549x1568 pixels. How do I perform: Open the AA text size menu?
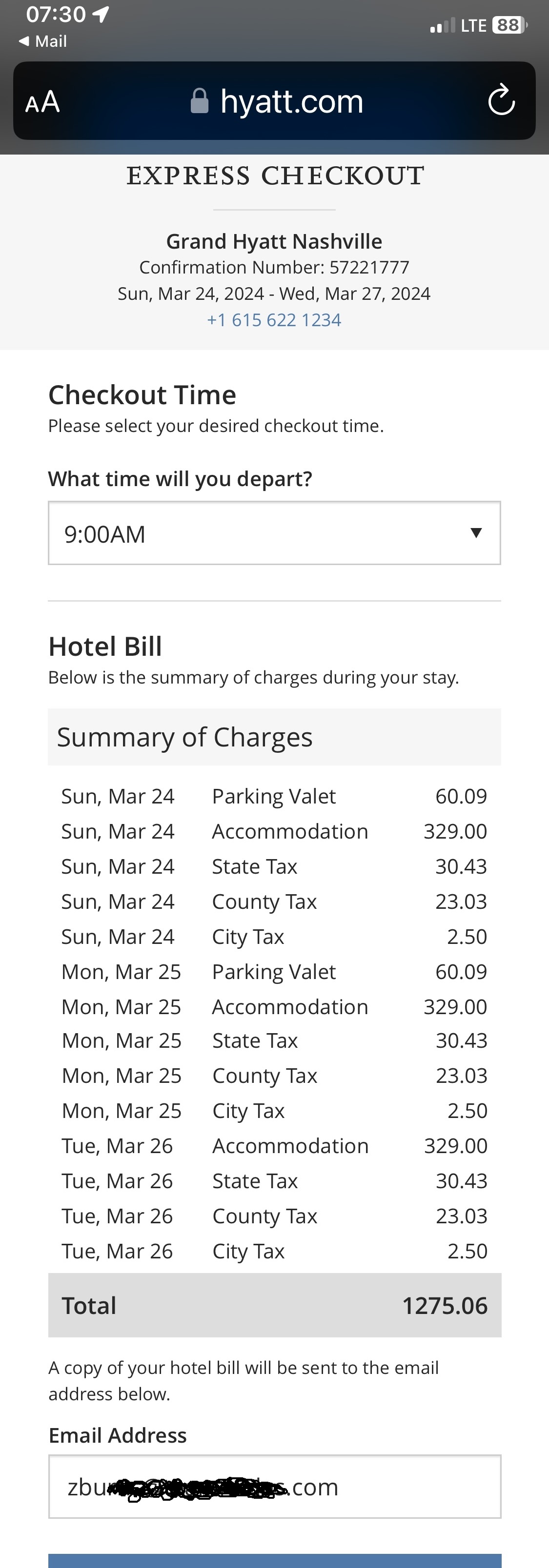tap(42, 101)
